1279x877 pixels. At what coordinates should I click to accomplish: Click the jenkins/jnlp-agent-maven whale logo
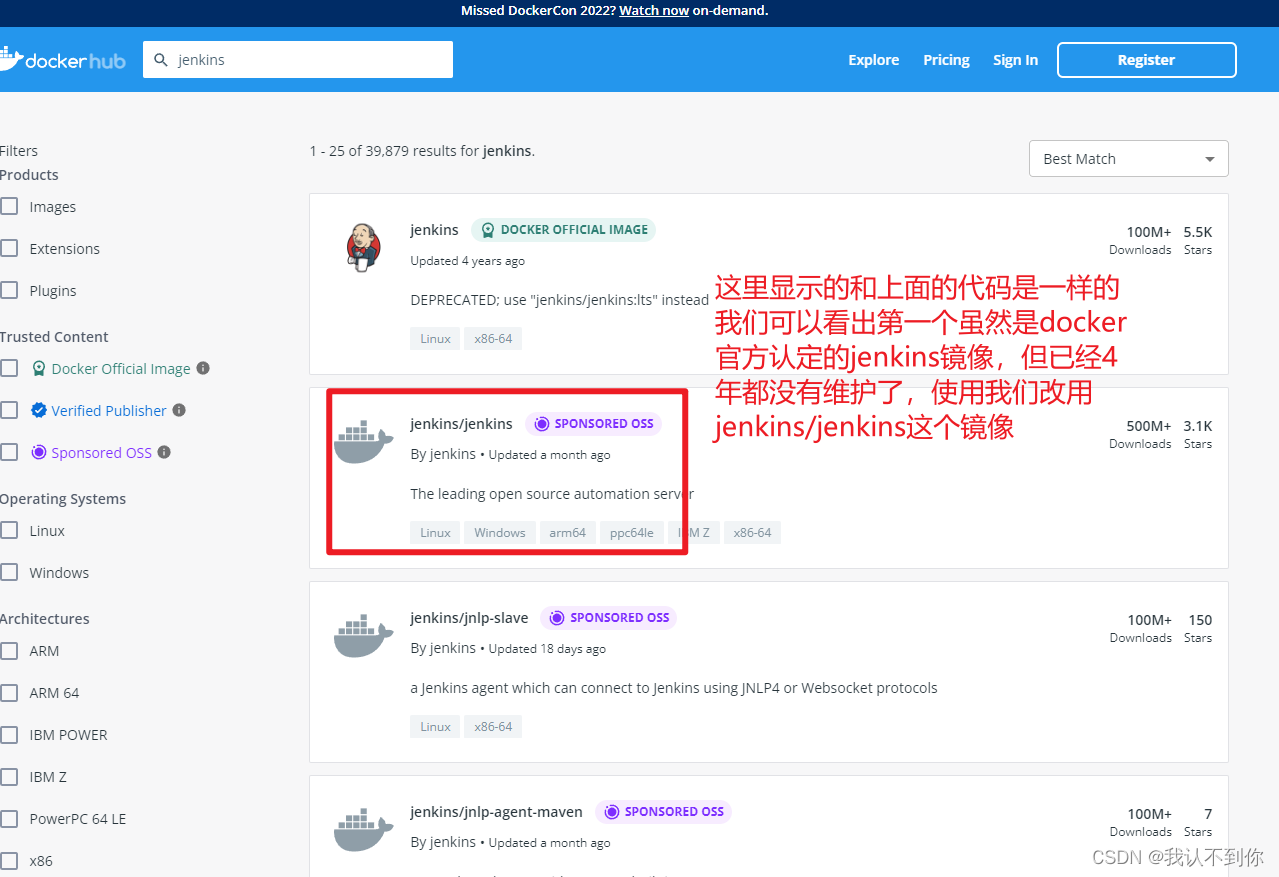pos(363,831)
